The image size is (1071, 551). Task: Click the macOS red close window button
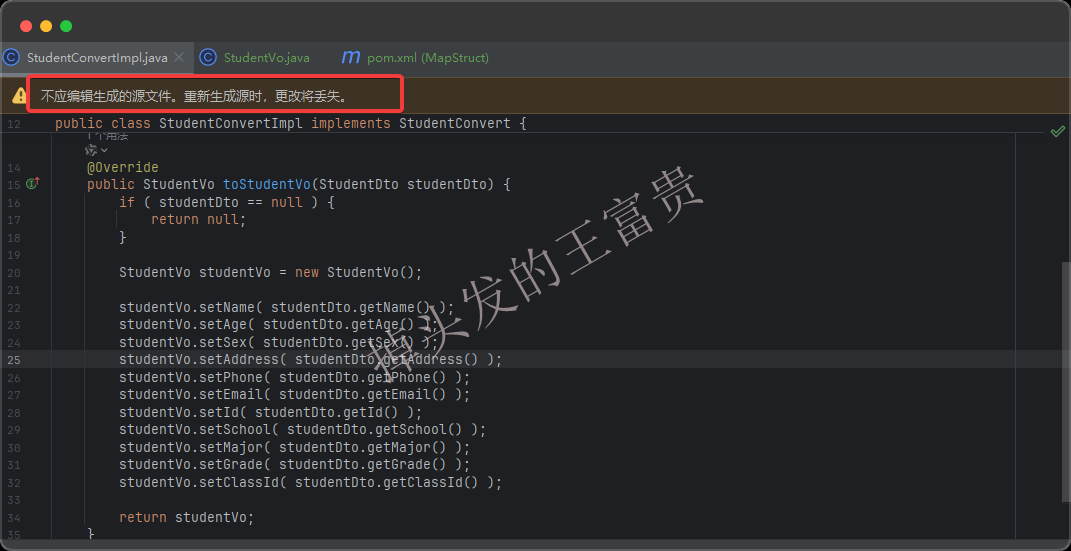[26, 27]
